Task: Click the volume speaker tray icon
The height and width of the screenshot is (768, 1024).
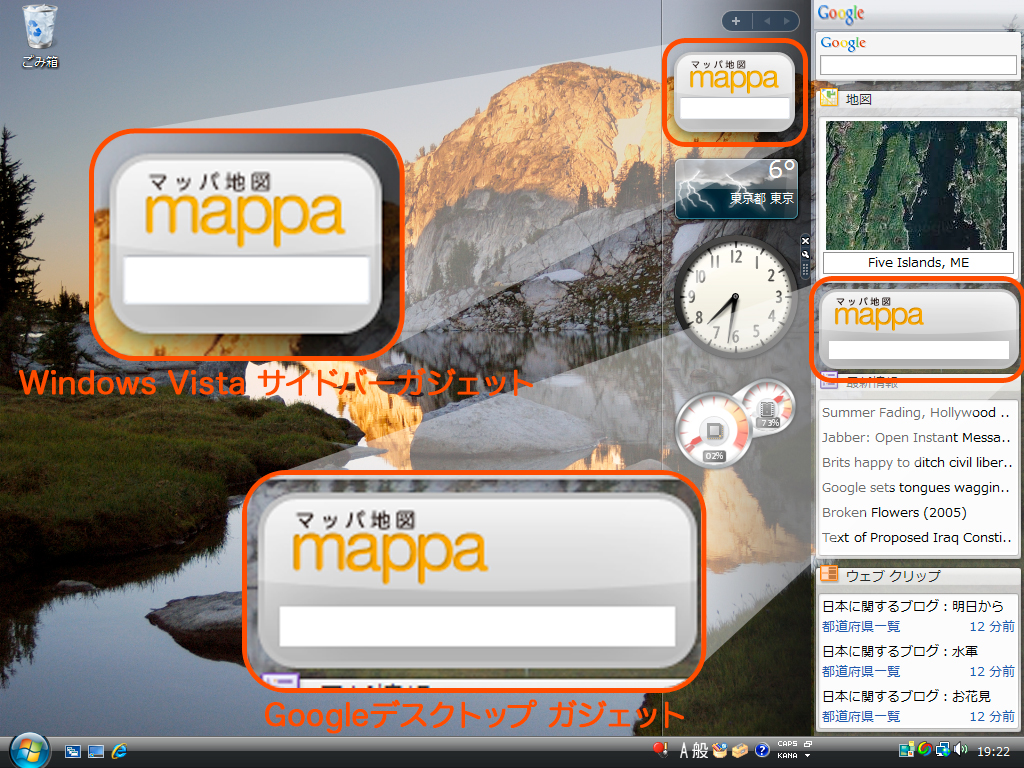Action: (961, 749)
